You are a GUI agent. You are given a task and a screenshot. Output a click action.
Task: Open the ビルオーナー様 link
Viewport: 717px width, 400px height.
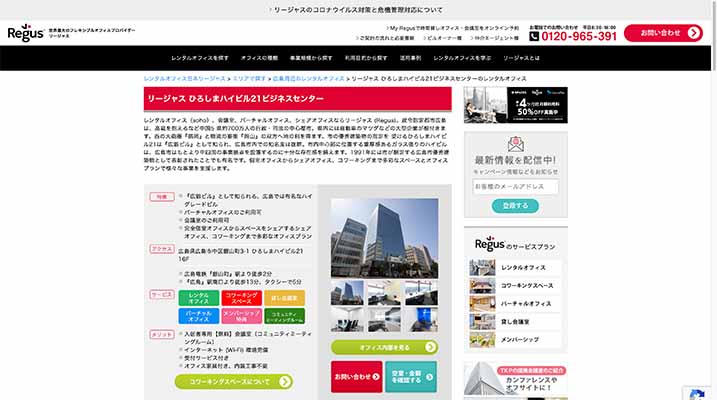[442, 38]
